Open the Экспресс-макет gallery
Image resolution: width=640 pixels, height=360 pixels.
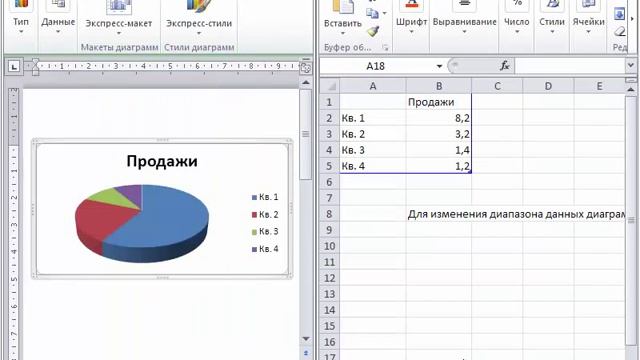119,18
